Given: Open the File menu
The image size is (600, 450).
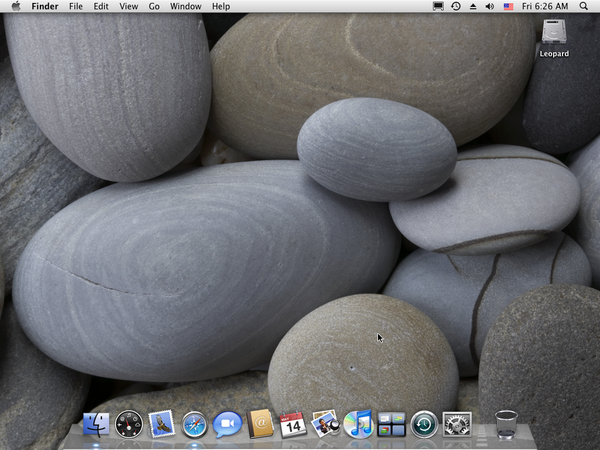Looking at the screenshot, I should pos(76,6).
